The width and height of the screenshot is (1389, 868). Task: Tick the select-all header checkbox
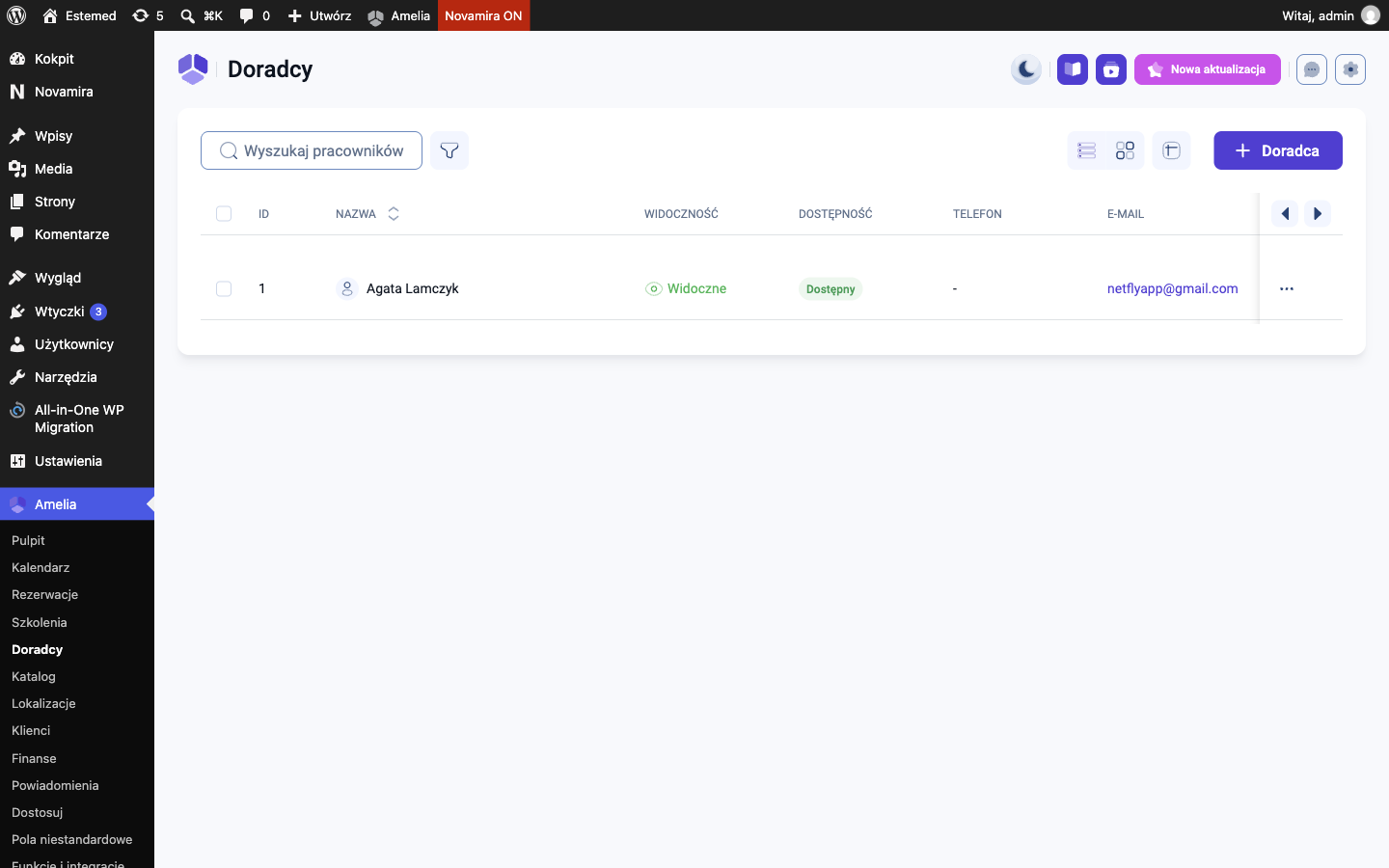coord(224,214)
